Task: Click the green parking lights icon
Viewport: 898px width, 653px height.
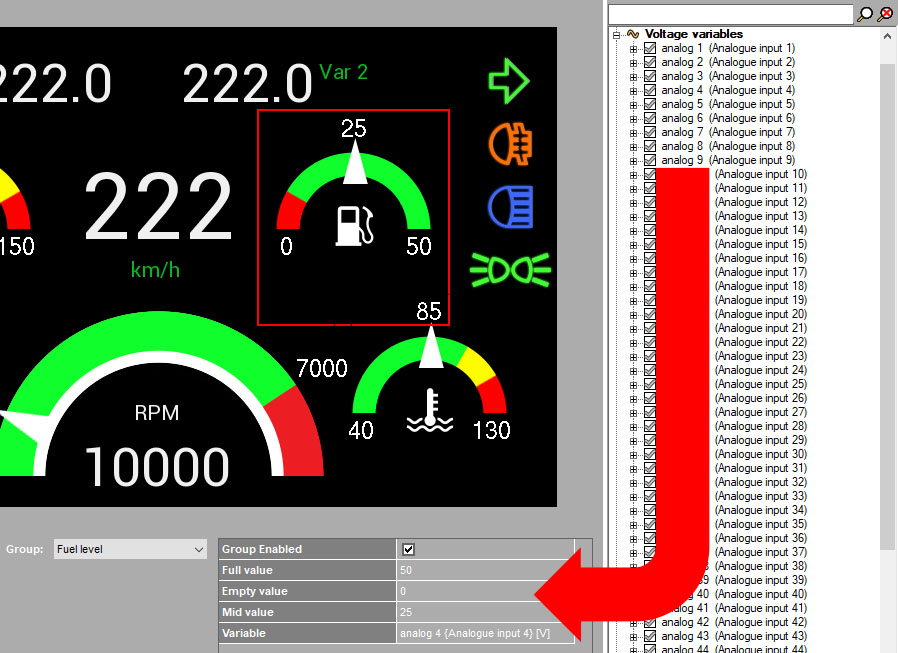Action: (x=510, y=269)
